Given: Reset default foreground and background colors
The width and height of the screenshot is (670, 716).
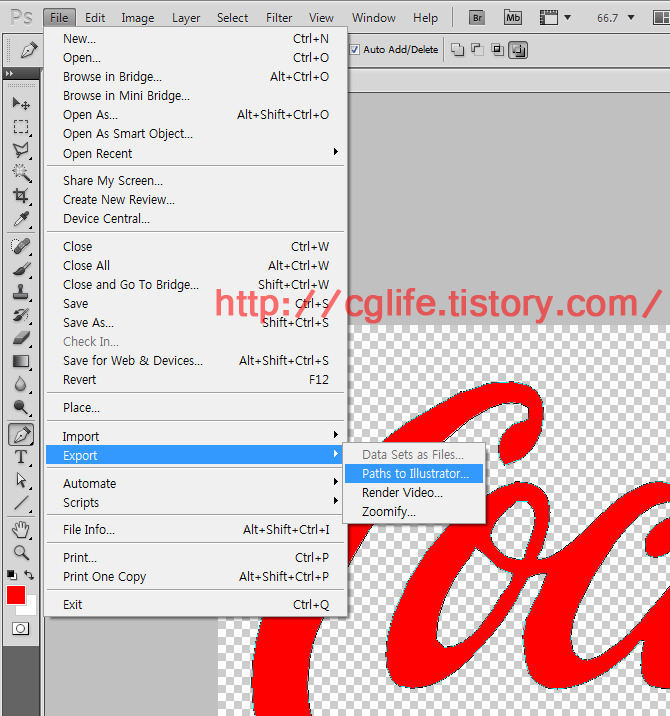Looking at the screenshot, I should 12,575.
